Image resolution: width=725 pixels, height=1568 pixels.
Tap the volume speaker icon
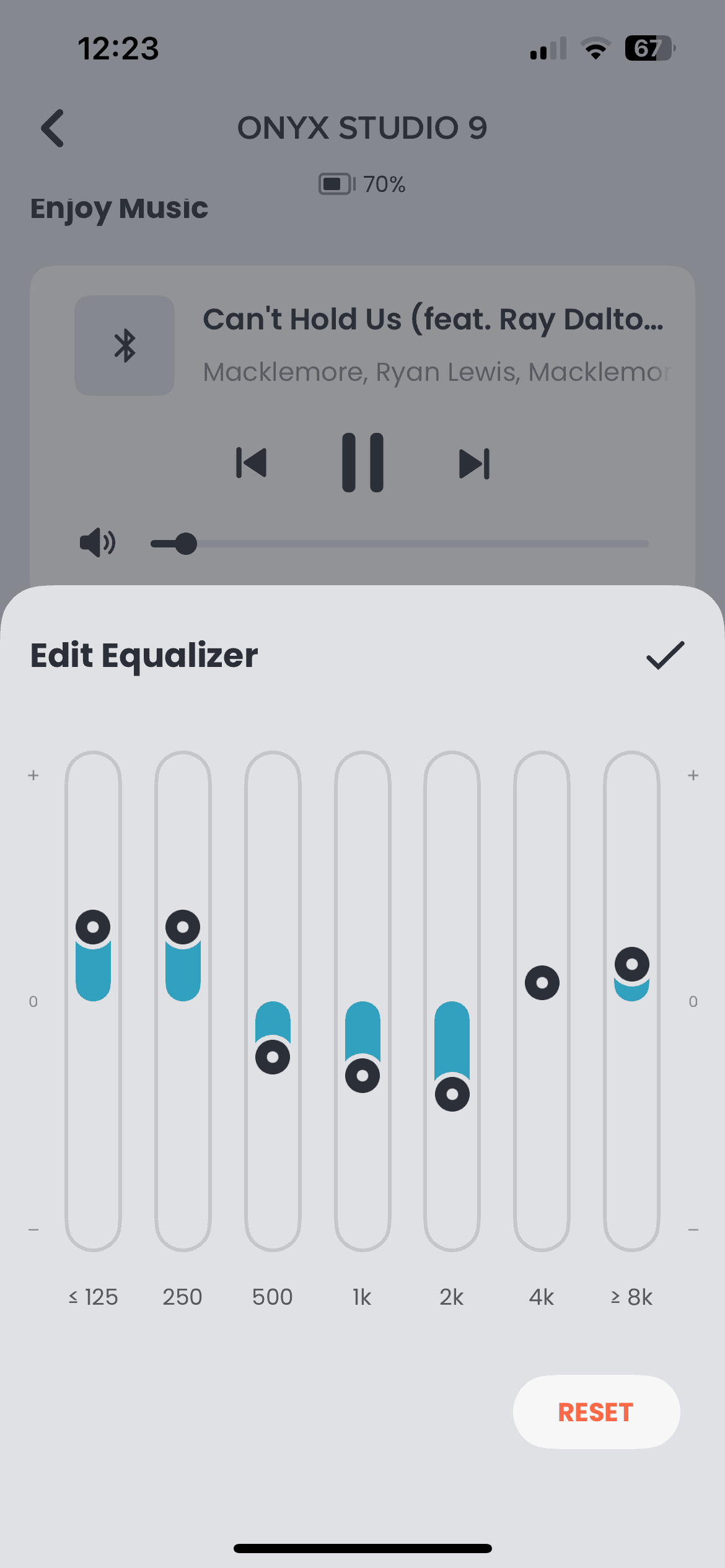(x=97, y=543)
